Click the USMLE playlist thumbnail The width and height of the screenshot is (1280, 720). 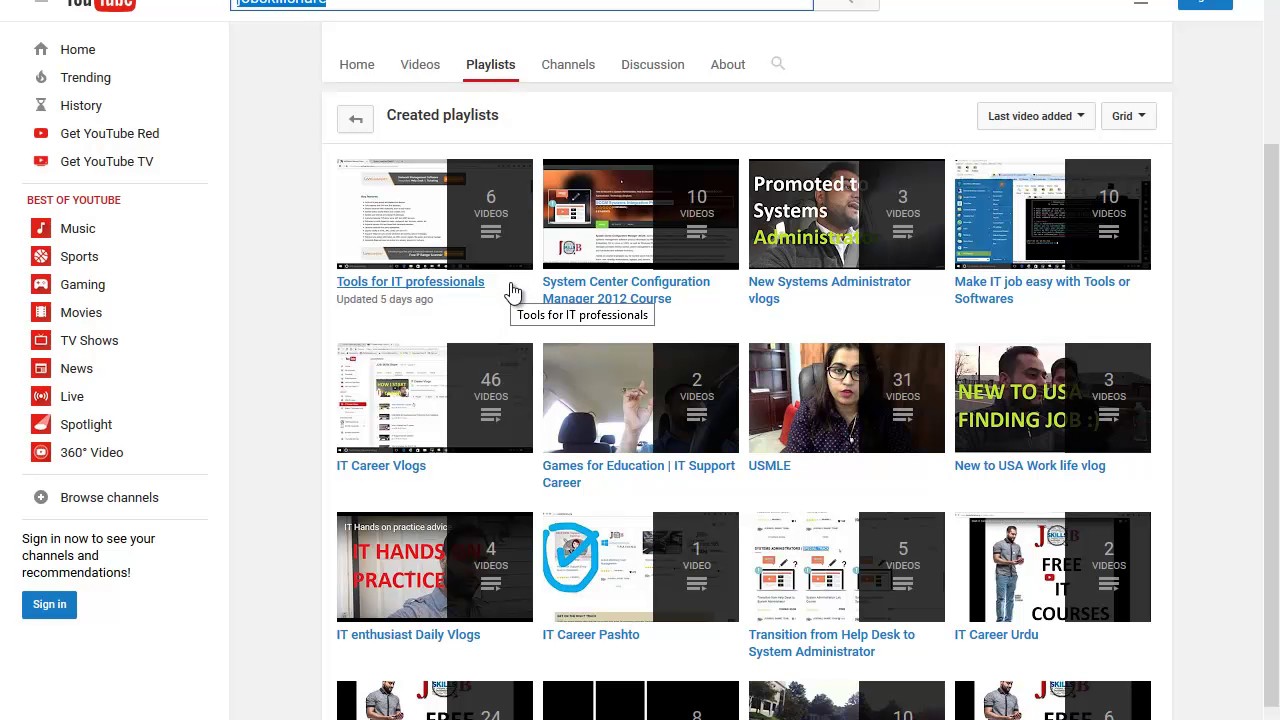click(x=846, y=398)
